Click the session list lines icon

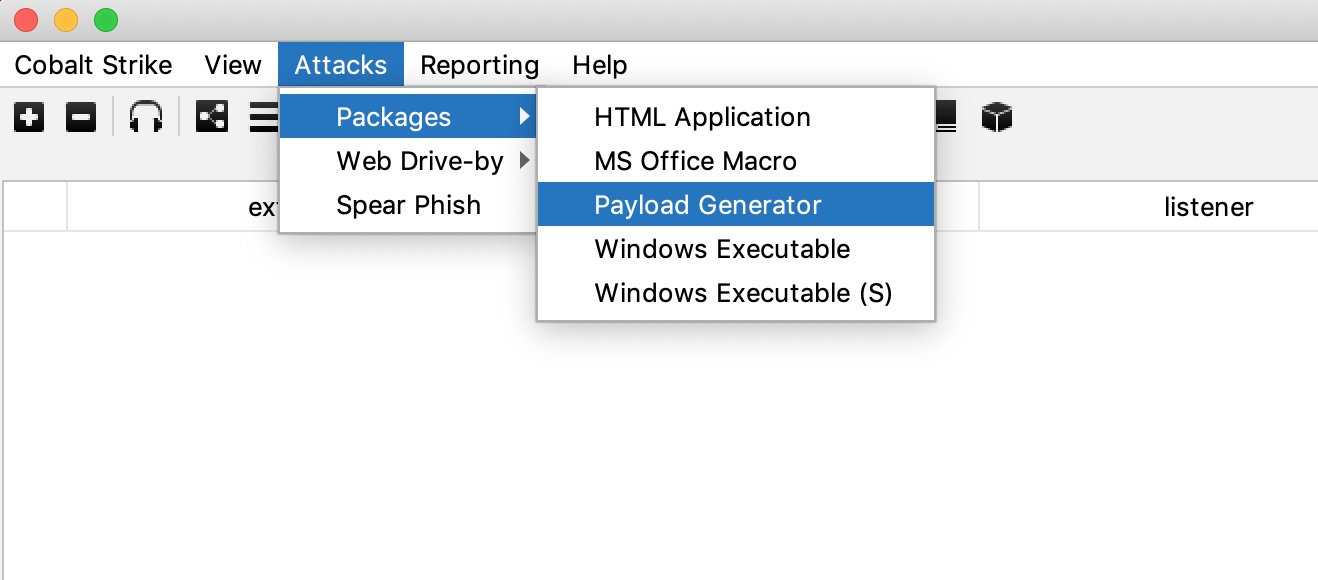[x=264, y=118]
